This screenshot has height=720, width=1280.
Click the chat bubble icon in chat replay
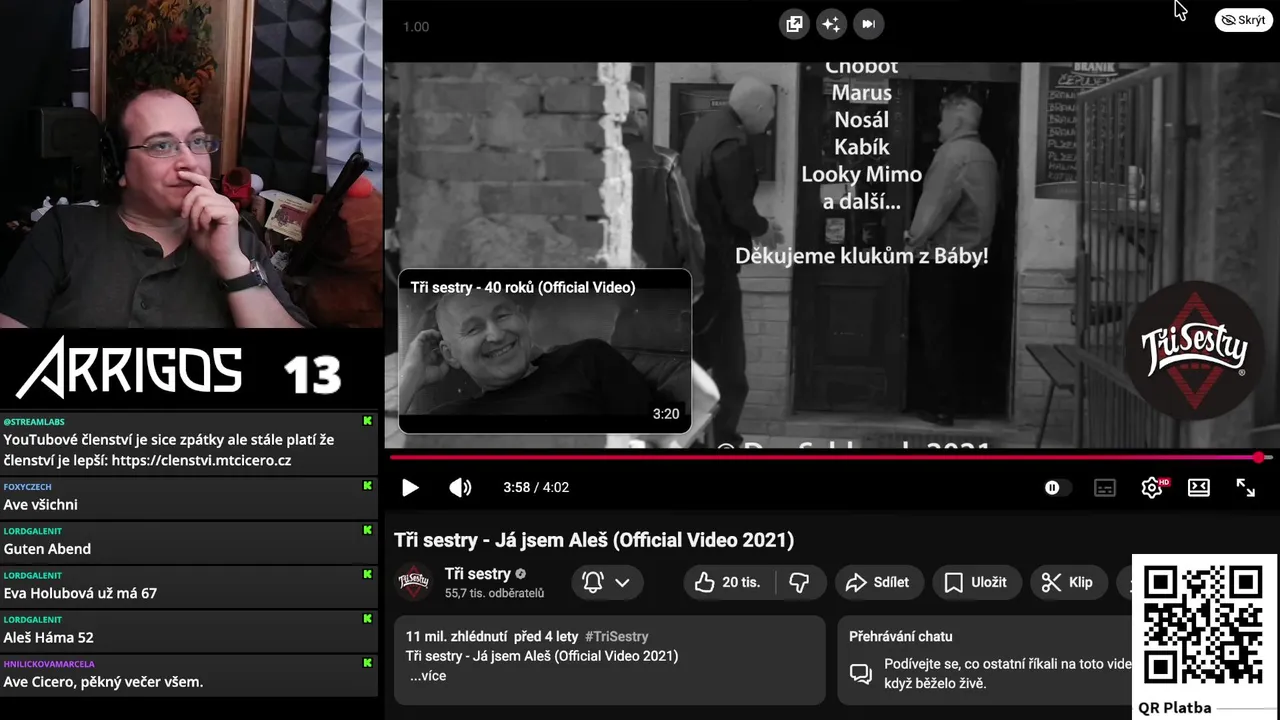(x=861, y=673)
